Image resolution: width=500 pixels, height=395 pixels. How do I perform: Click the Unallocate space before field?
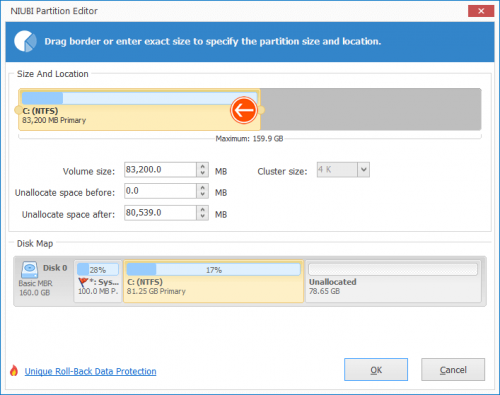click(161, 191)
